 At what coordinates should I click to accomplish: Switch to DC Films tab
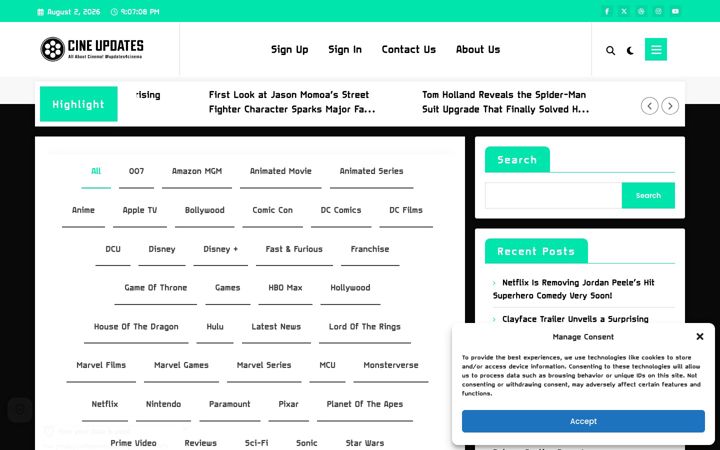(406, 210)
